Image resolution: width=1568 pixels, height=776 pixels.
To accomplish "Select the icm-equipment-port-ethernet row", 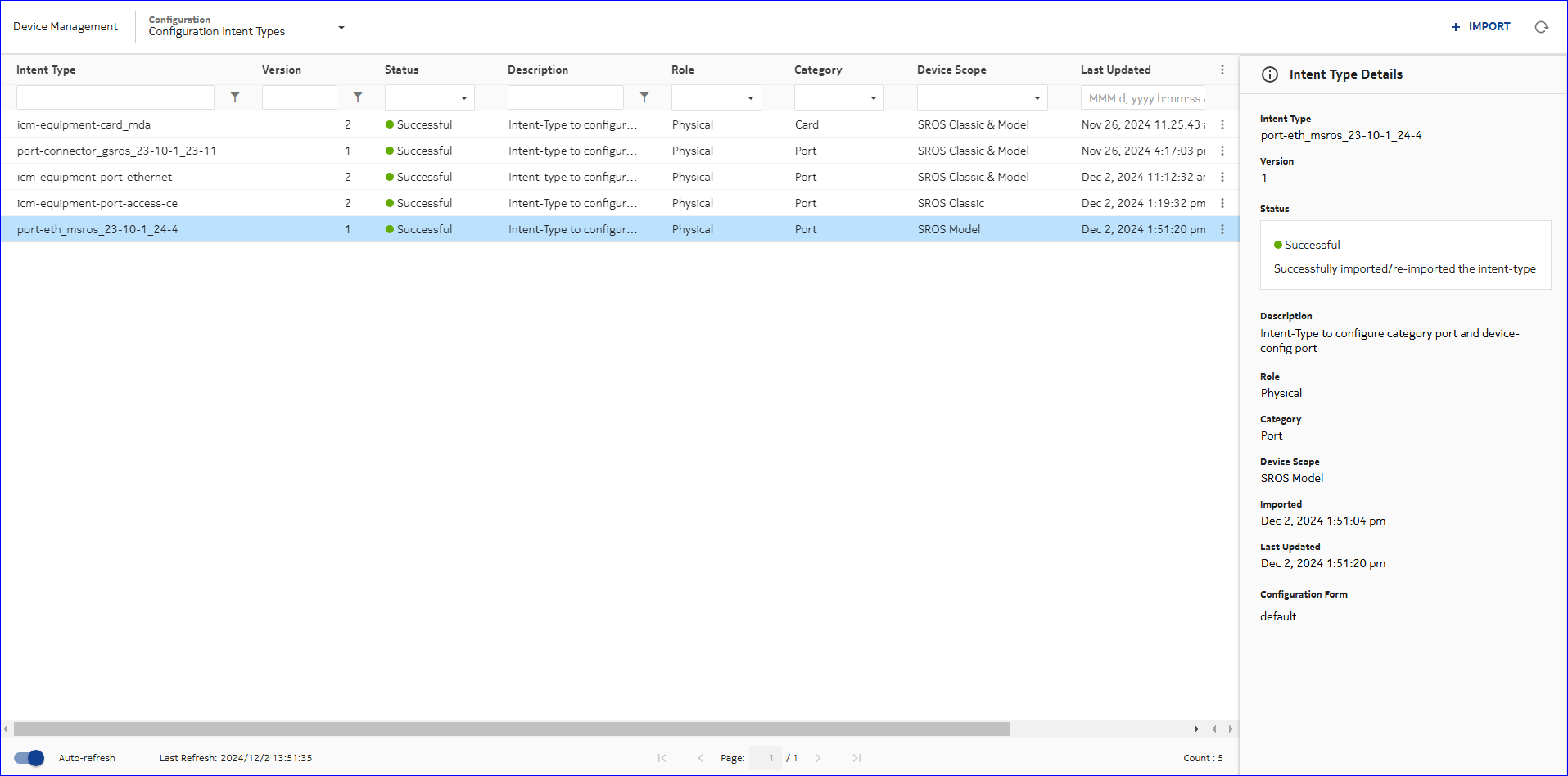I will tap(95, 177).
